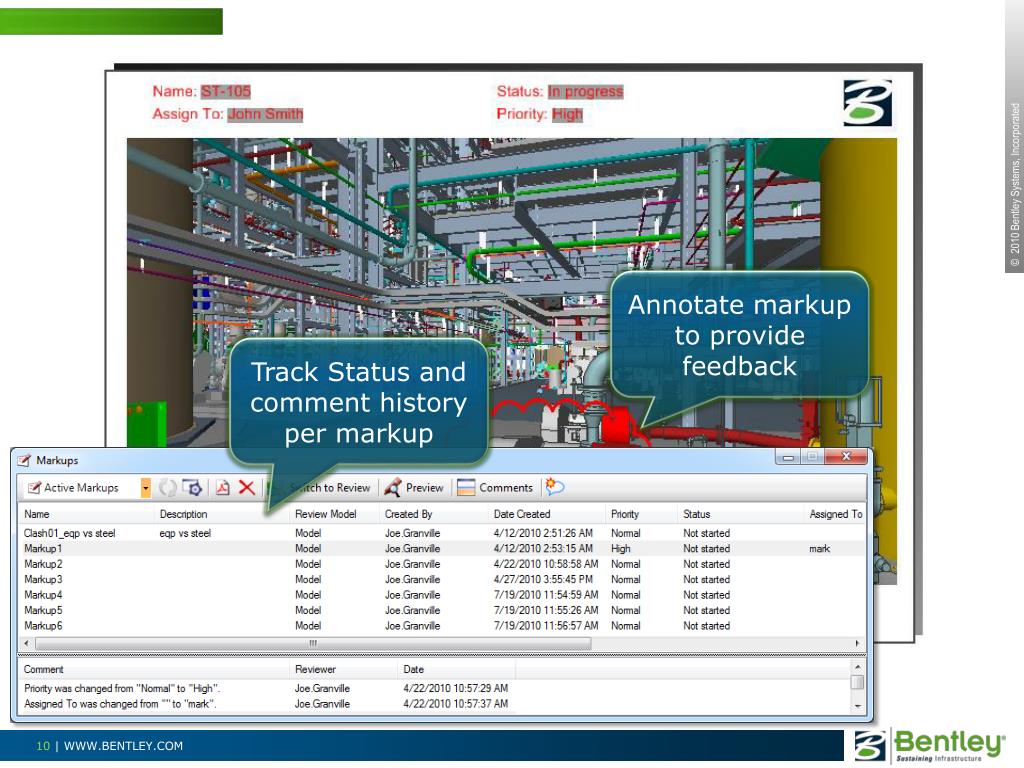The height and width of the screenshot is (768, 1024).
Task: Open the Active Markups dropdown arrow
Action: (x=146, y=488)
